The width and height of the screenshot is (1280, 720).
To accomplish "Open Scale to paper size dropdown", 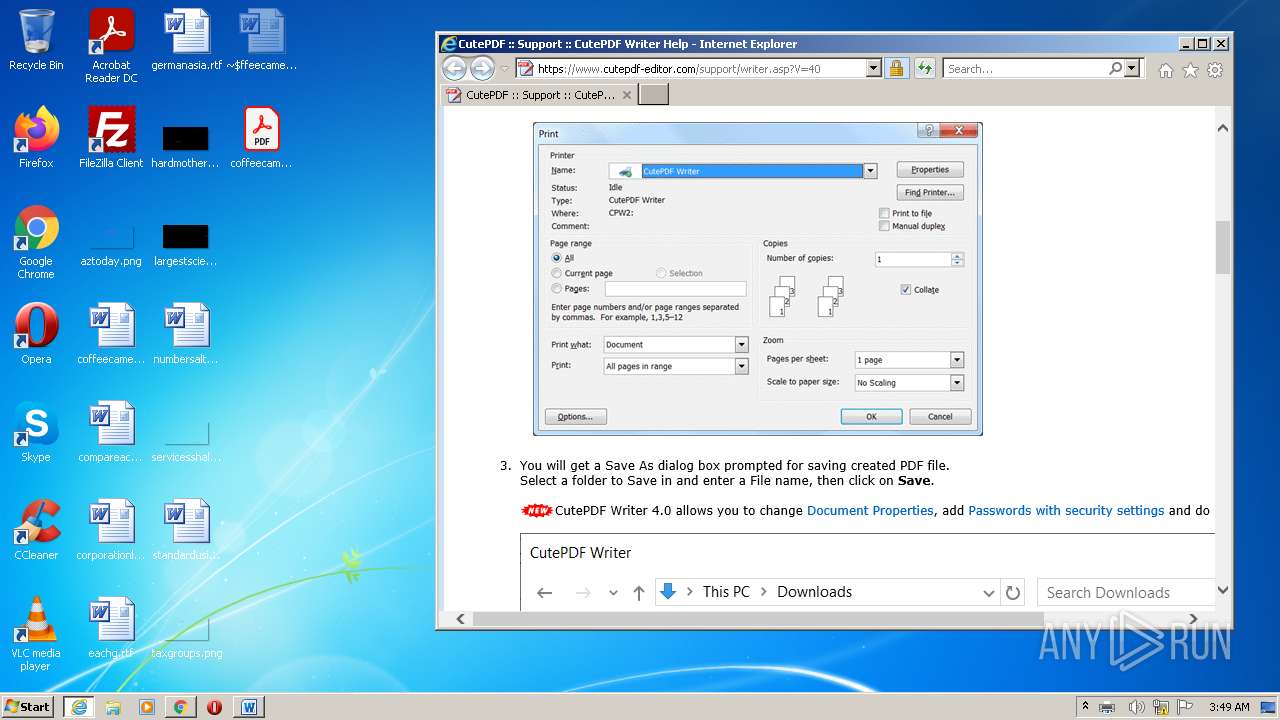I will (957, 383).
